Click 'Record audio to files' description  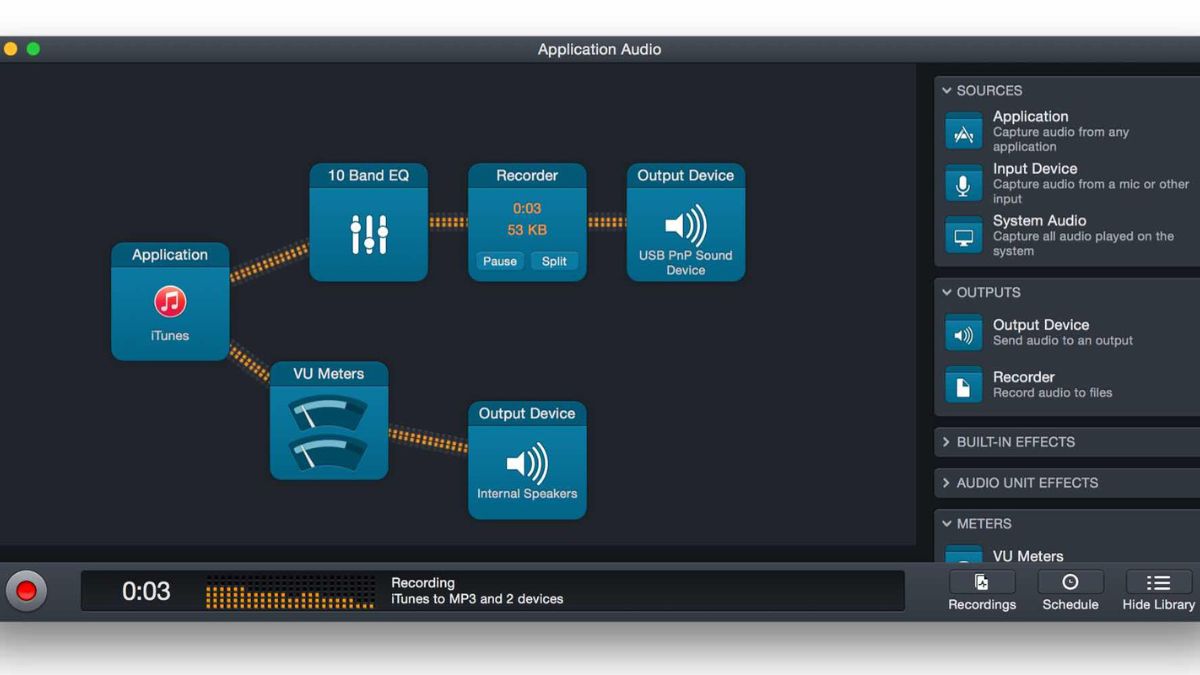tap(1052, 393)
